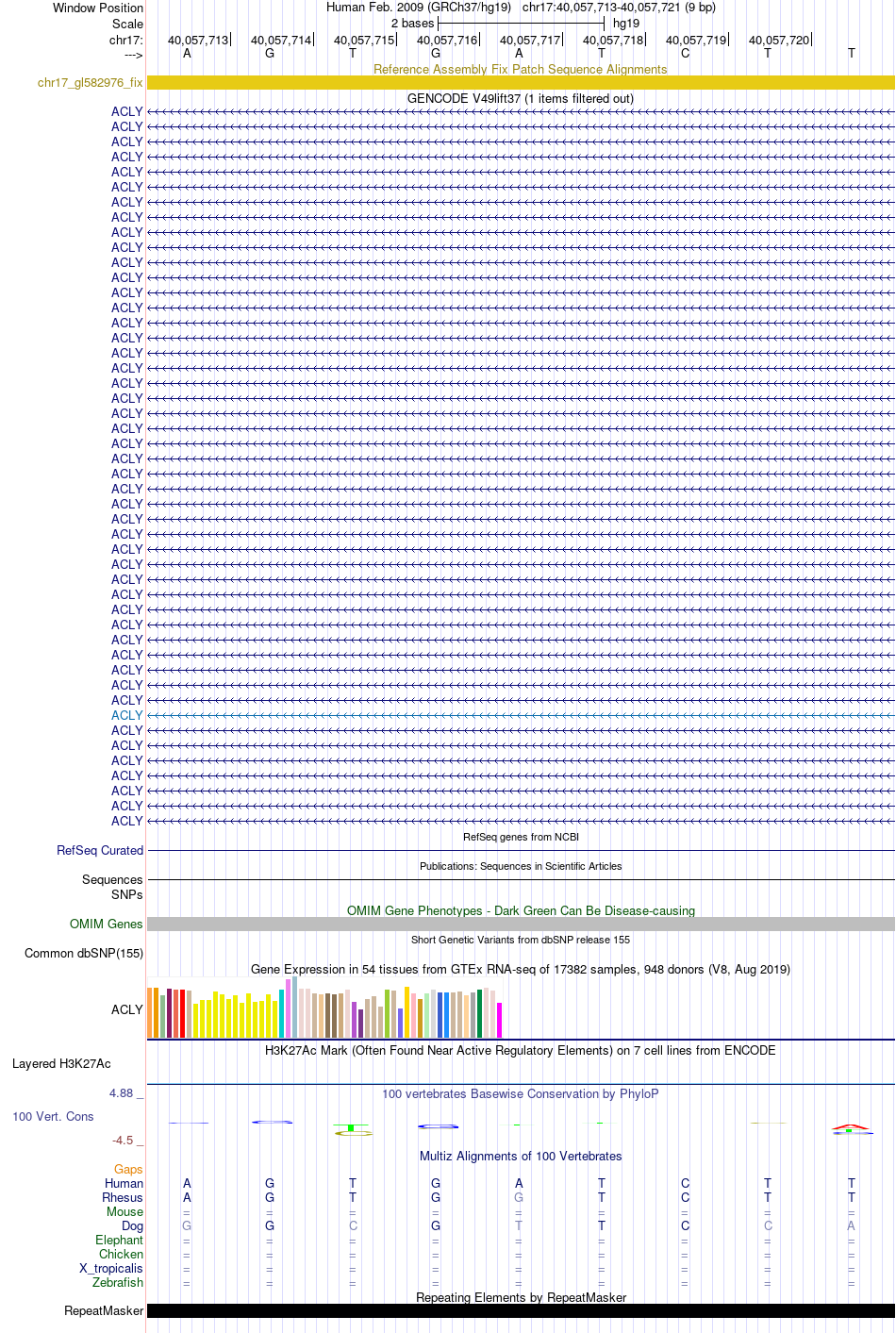Click the Scale label

[127, 24]
